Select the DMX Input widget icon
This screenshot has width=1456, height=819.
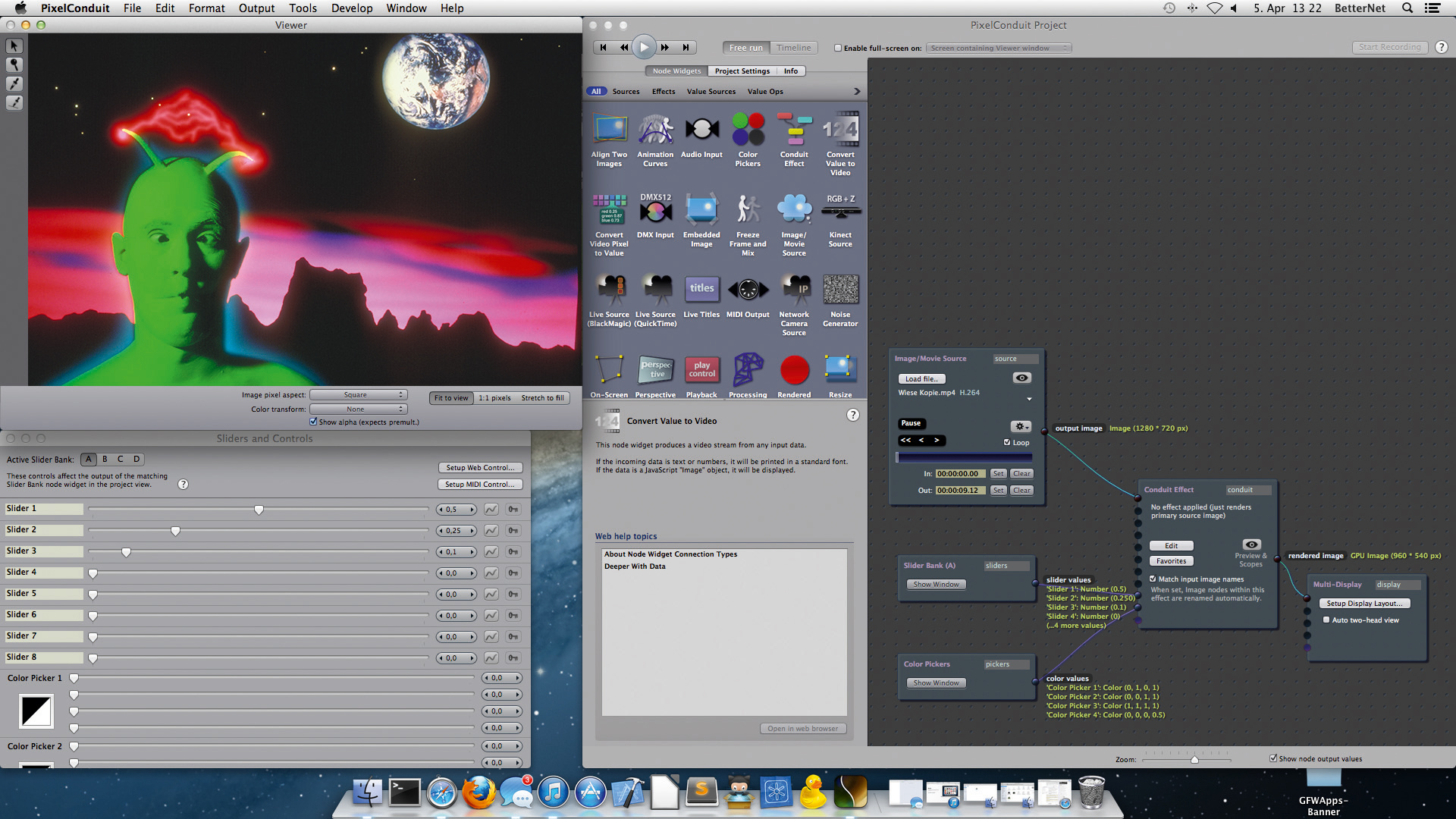point(655,209)
